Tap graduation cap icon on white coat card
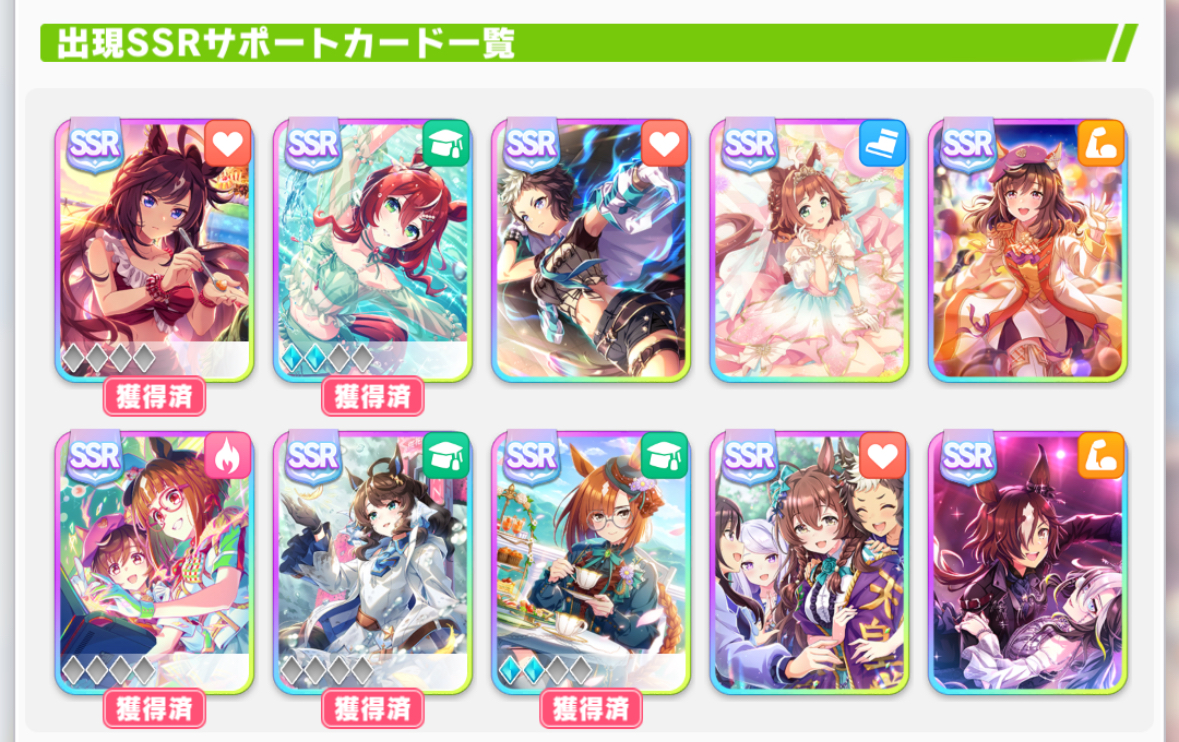1179x742 pixels. click(446, 456)
